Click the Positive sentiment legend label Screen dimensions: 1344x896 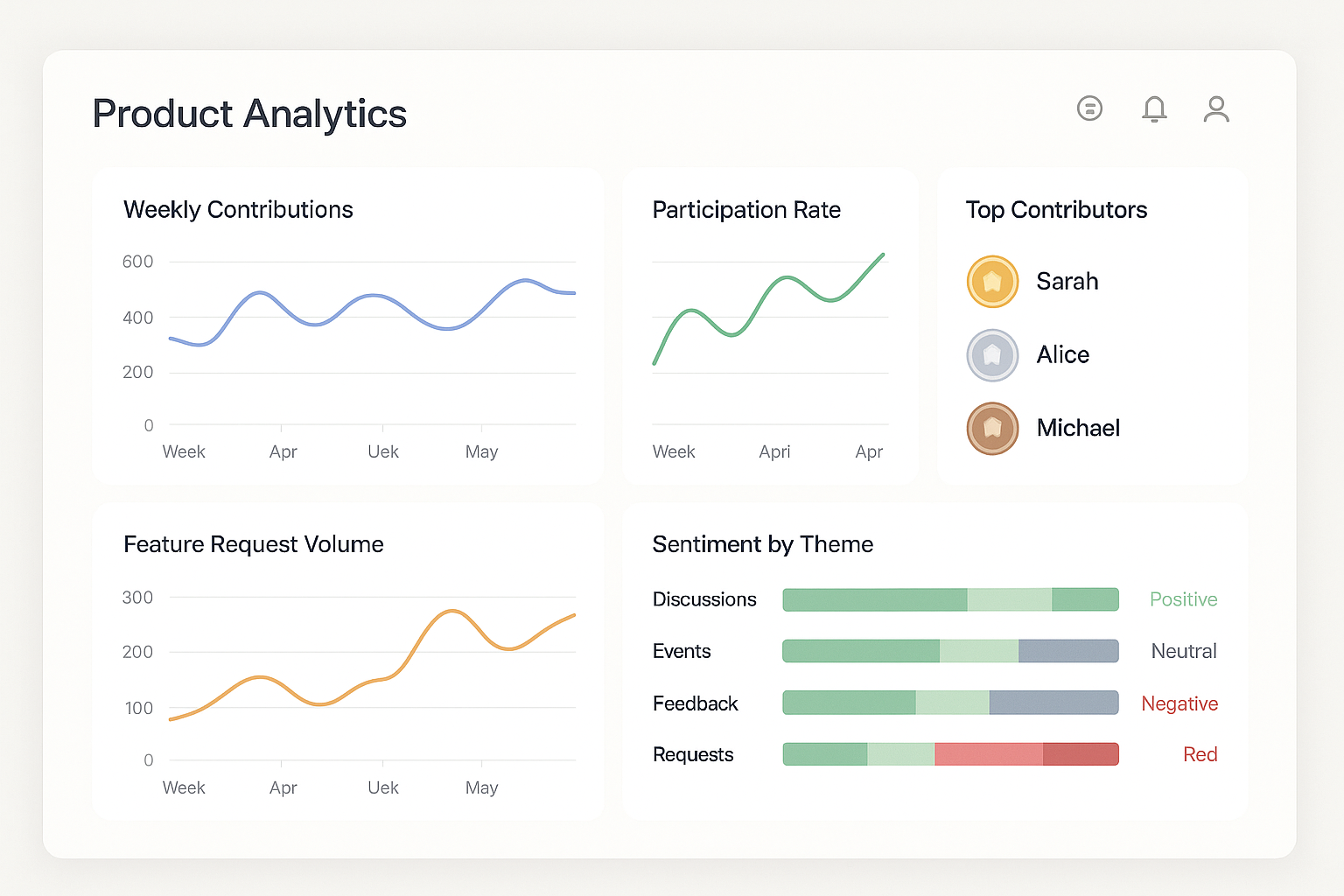(x=1183, y=599)
